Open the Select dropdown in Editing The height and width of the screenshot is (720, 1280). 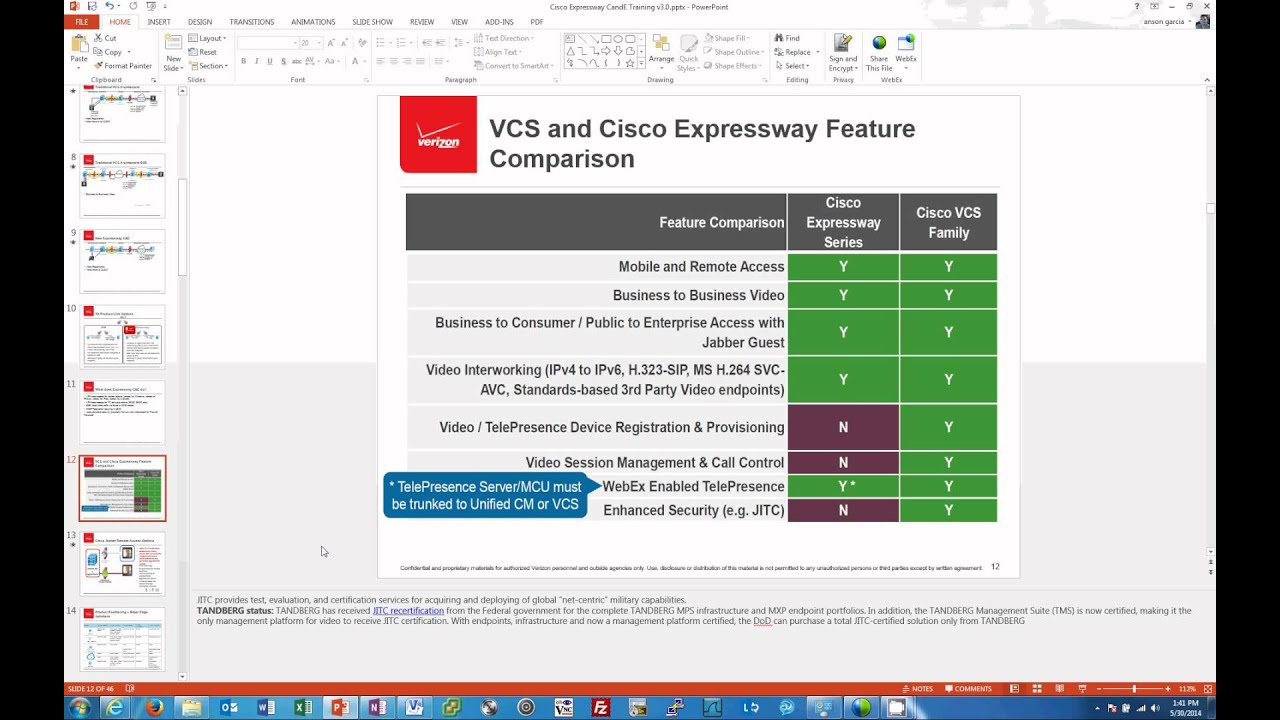coord(793,66)
